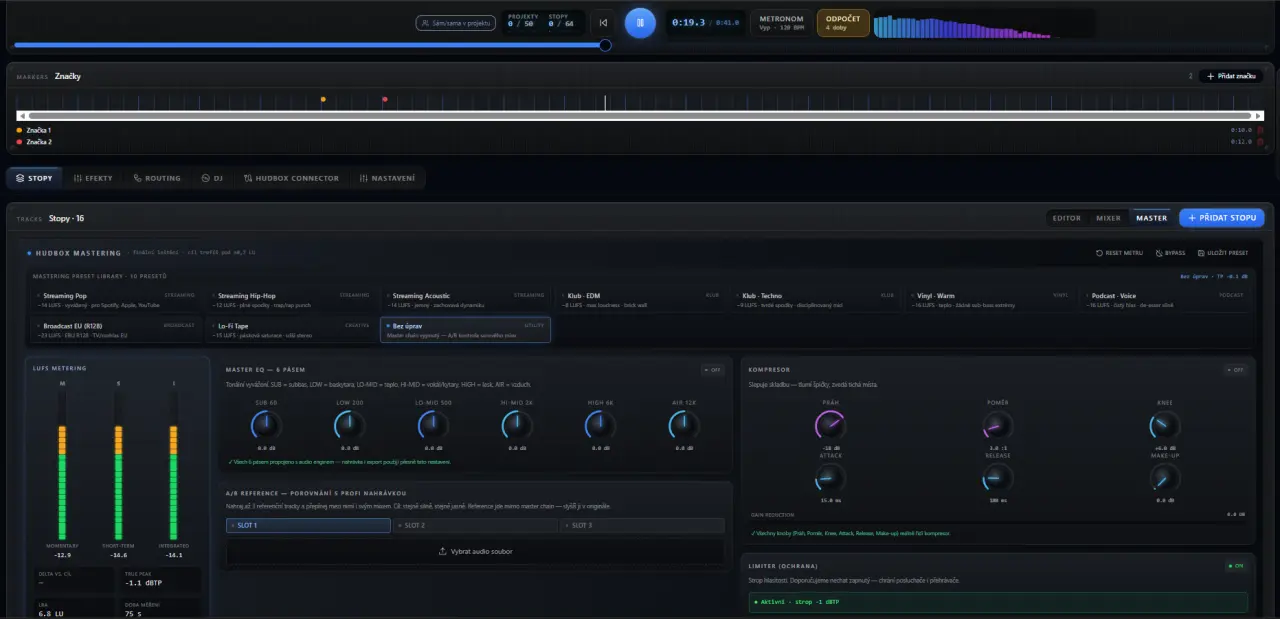
Task: Click the SUB 60 EQ knob
Action: coord(266,426)
